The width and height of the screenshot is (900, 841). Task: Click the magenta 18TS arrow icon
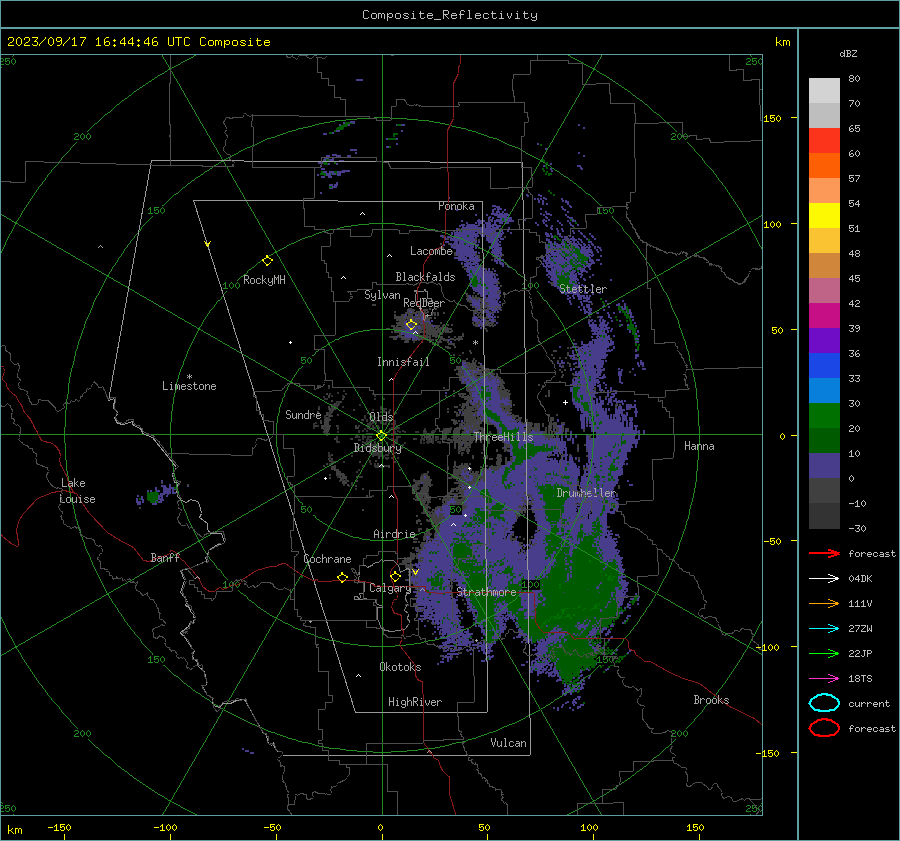(x=824, y=678)
